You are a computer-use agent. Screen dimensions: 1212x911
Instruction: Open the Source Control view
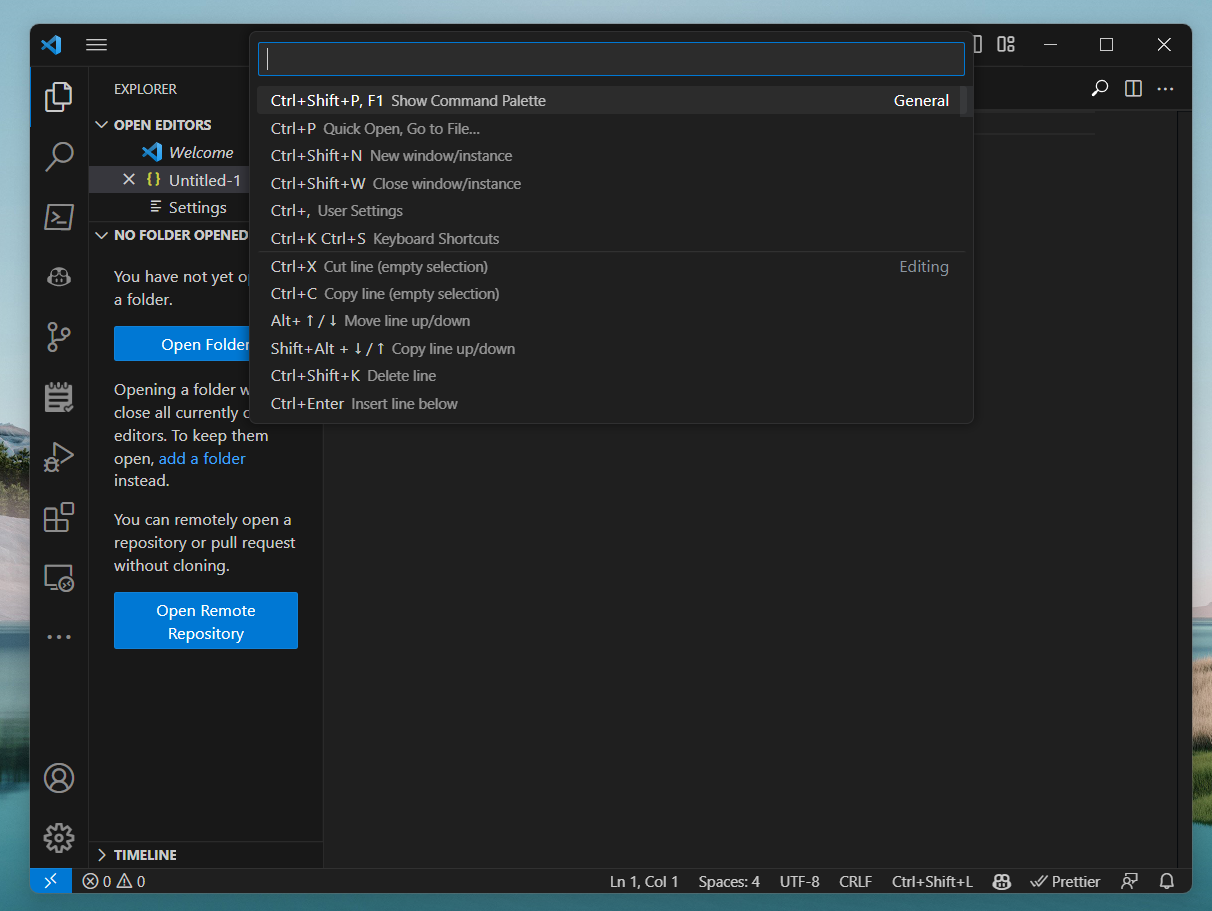59,337
